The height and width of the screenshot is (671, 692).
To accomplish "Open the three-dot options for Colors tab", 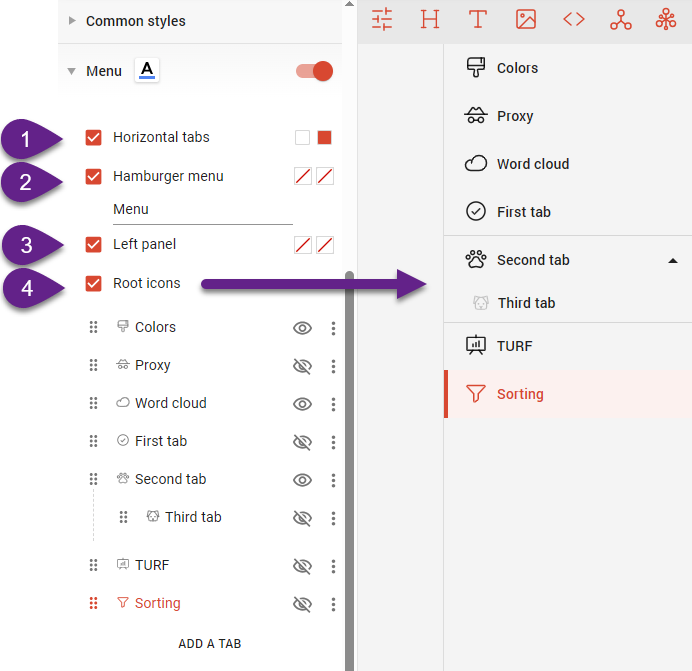I will (x=333, y=328).
